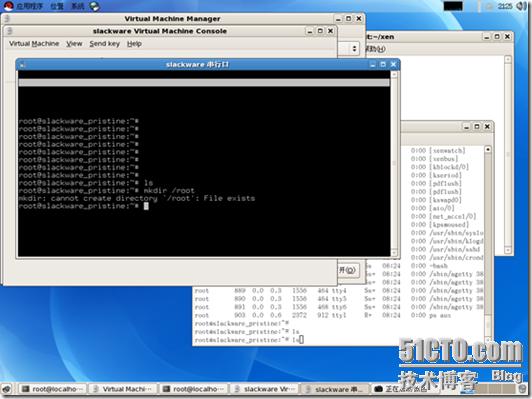Launch the web browser globe icon
Viewport: 532px width, 399px height.
pyautogui.click(x=95, y=6)
